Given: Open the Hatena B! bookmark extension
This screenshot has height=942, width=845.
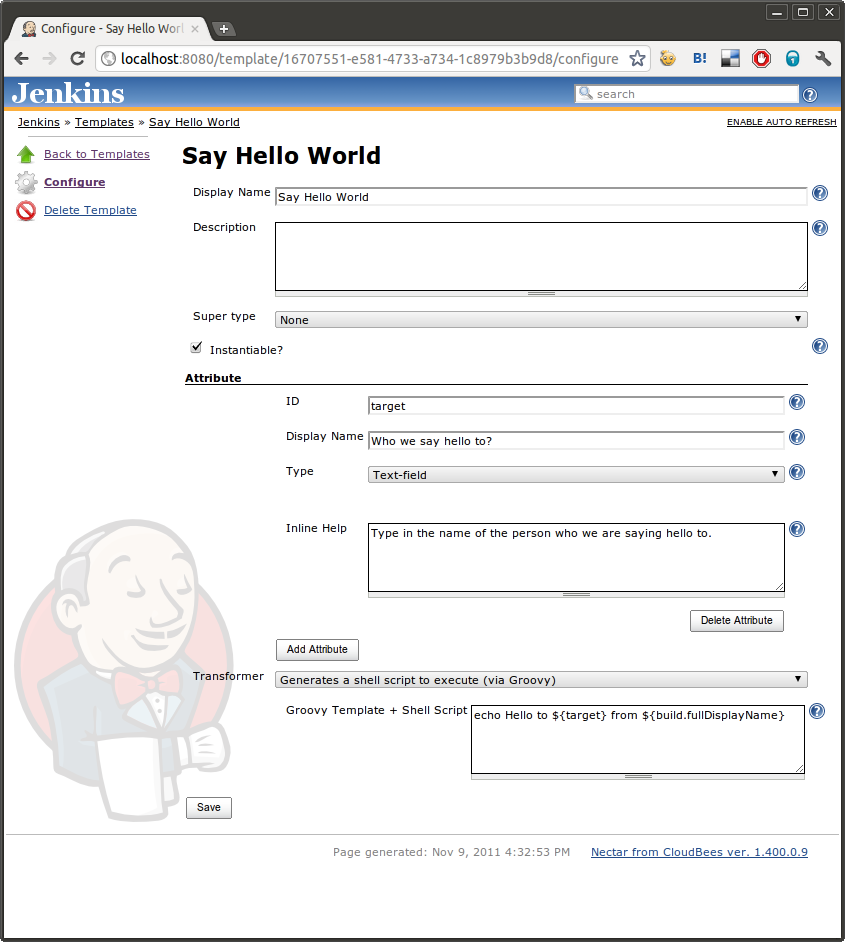Looking at the screenshot, I should point(699,58).
